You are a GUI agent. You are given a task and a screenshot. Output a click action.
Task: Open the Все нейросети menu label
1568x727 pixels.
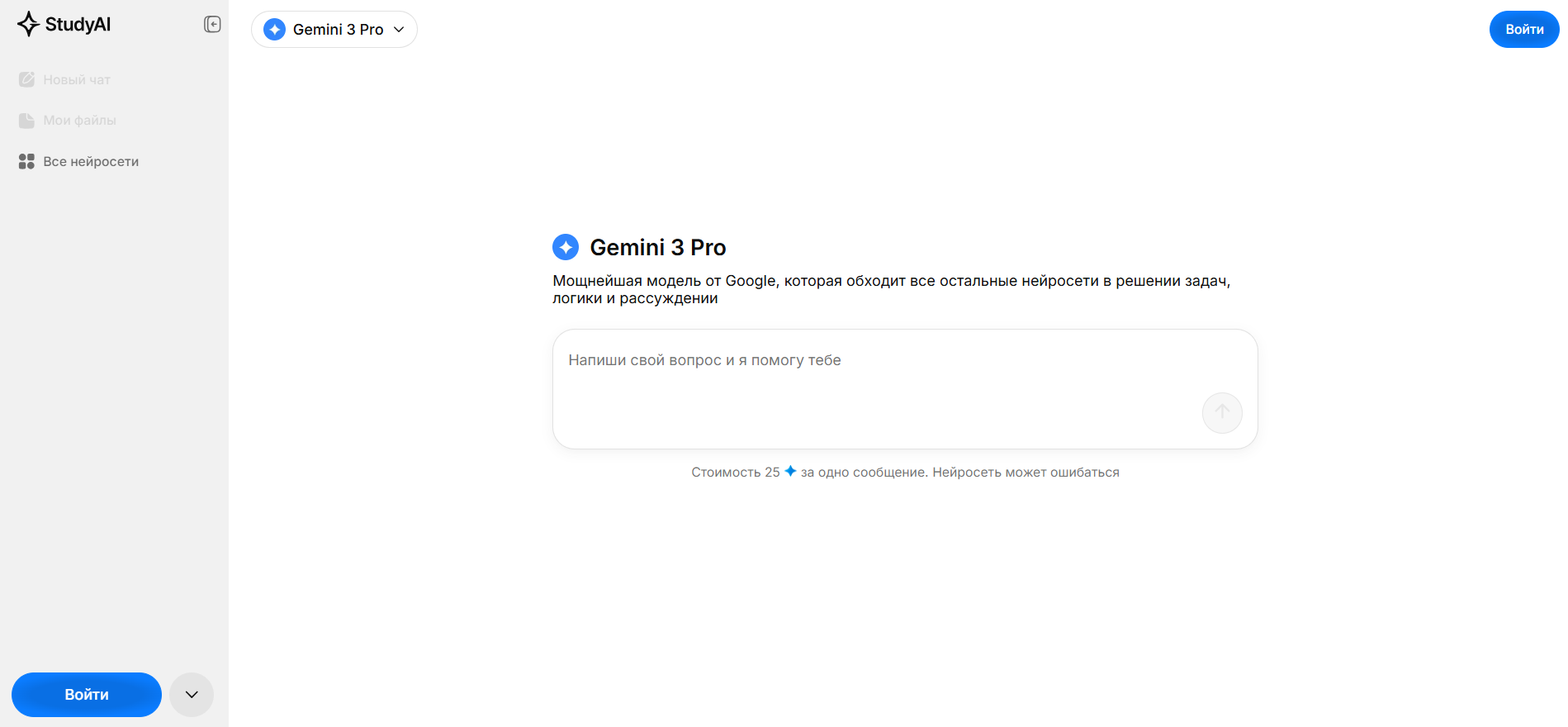pos(91,162)
